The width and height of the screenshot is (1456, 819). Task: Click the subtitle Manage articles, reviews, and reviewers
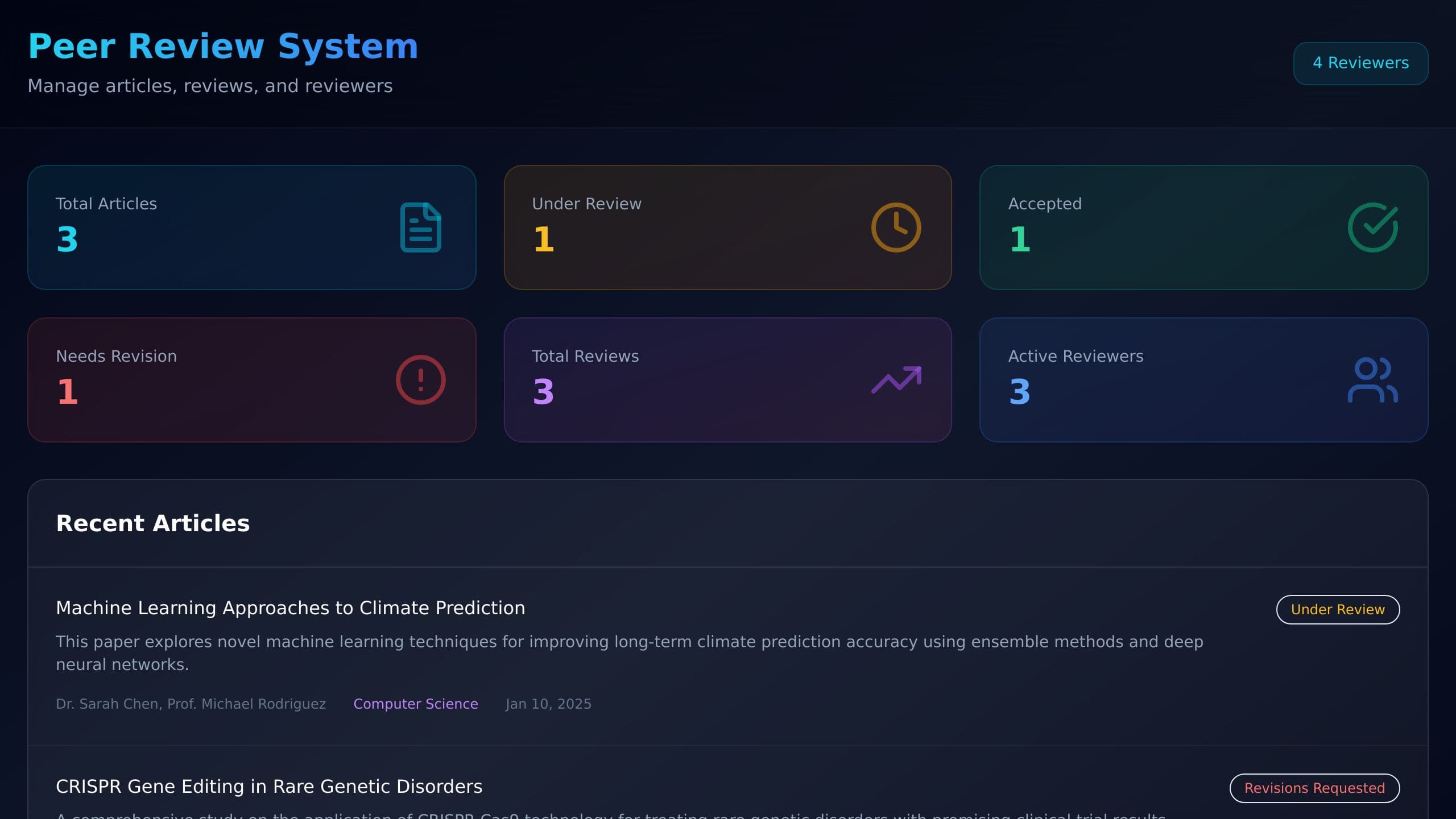click(210, 86)
